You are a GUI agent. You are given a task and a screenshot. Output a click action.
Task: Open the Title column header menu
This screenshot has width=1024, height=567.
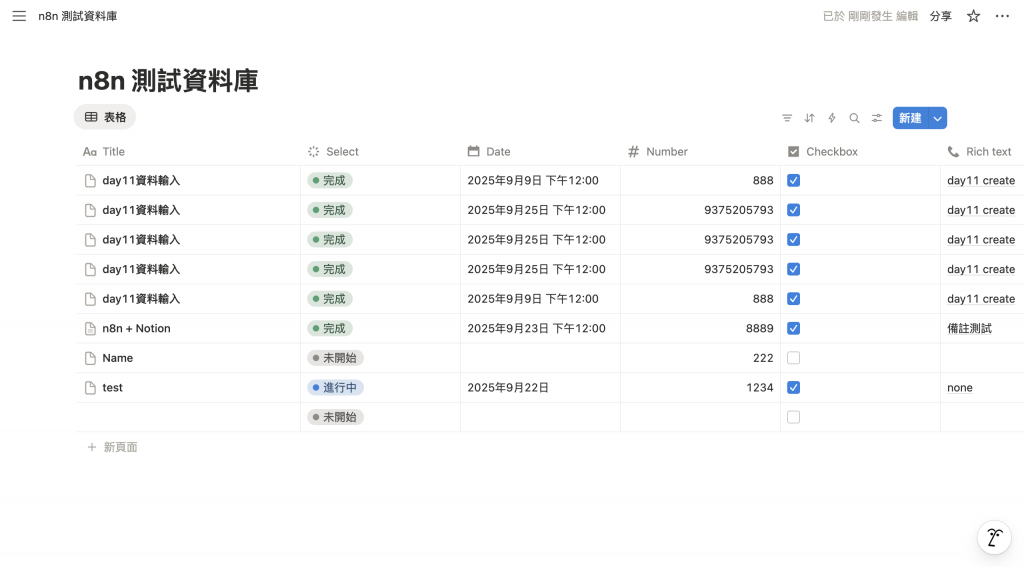[188, 152]
